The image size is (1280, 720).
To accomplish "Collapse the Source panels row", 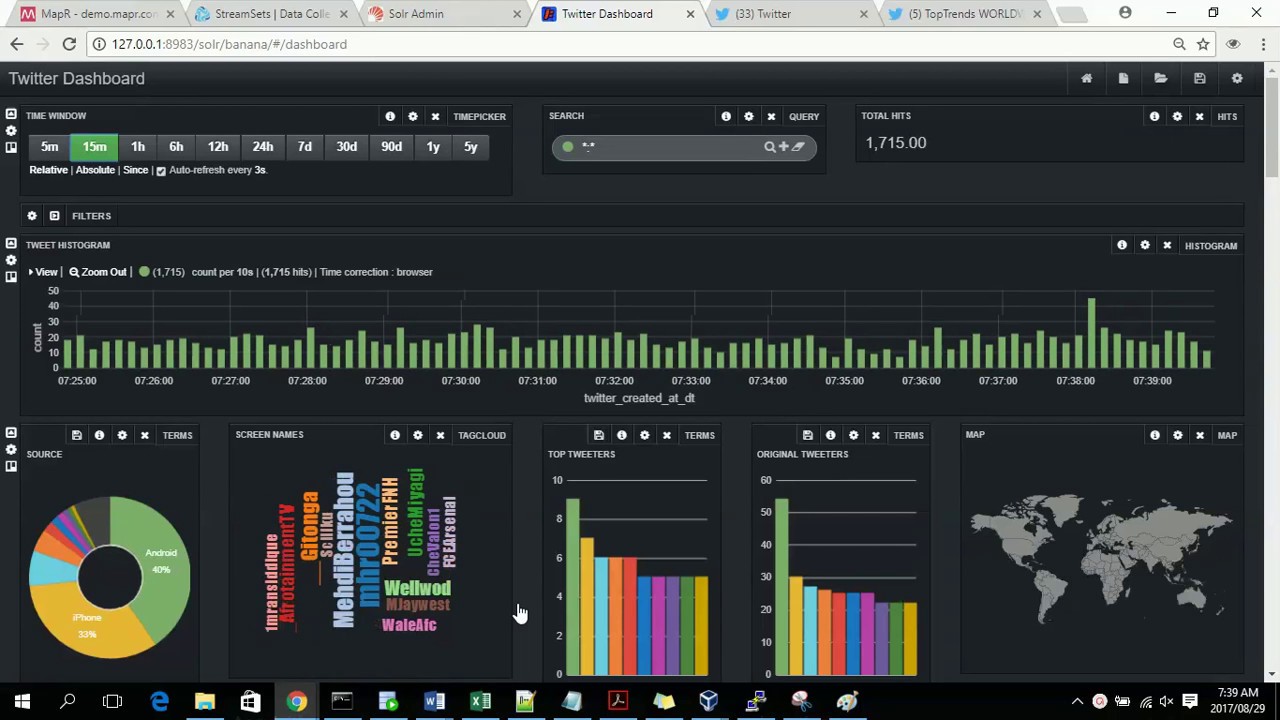I will coord(11,432).
